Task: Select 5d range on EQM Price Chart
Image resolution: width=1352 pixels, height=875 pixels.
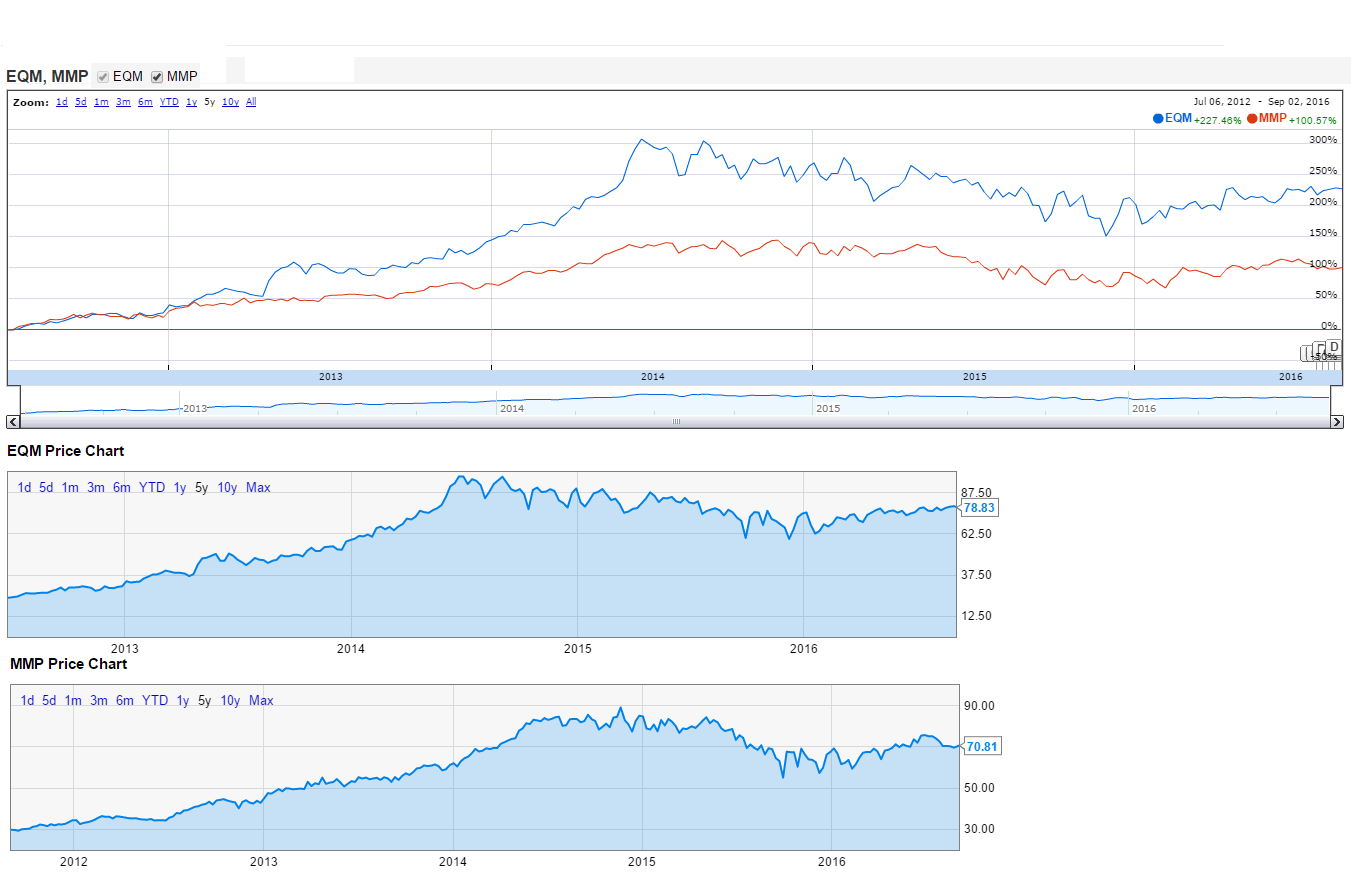Action: pyautogui.click(x=46, y=488)
